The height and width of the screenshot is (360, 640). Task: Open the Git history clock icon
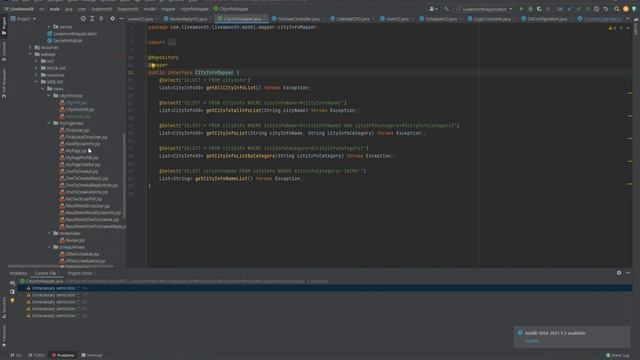[596, 9]
